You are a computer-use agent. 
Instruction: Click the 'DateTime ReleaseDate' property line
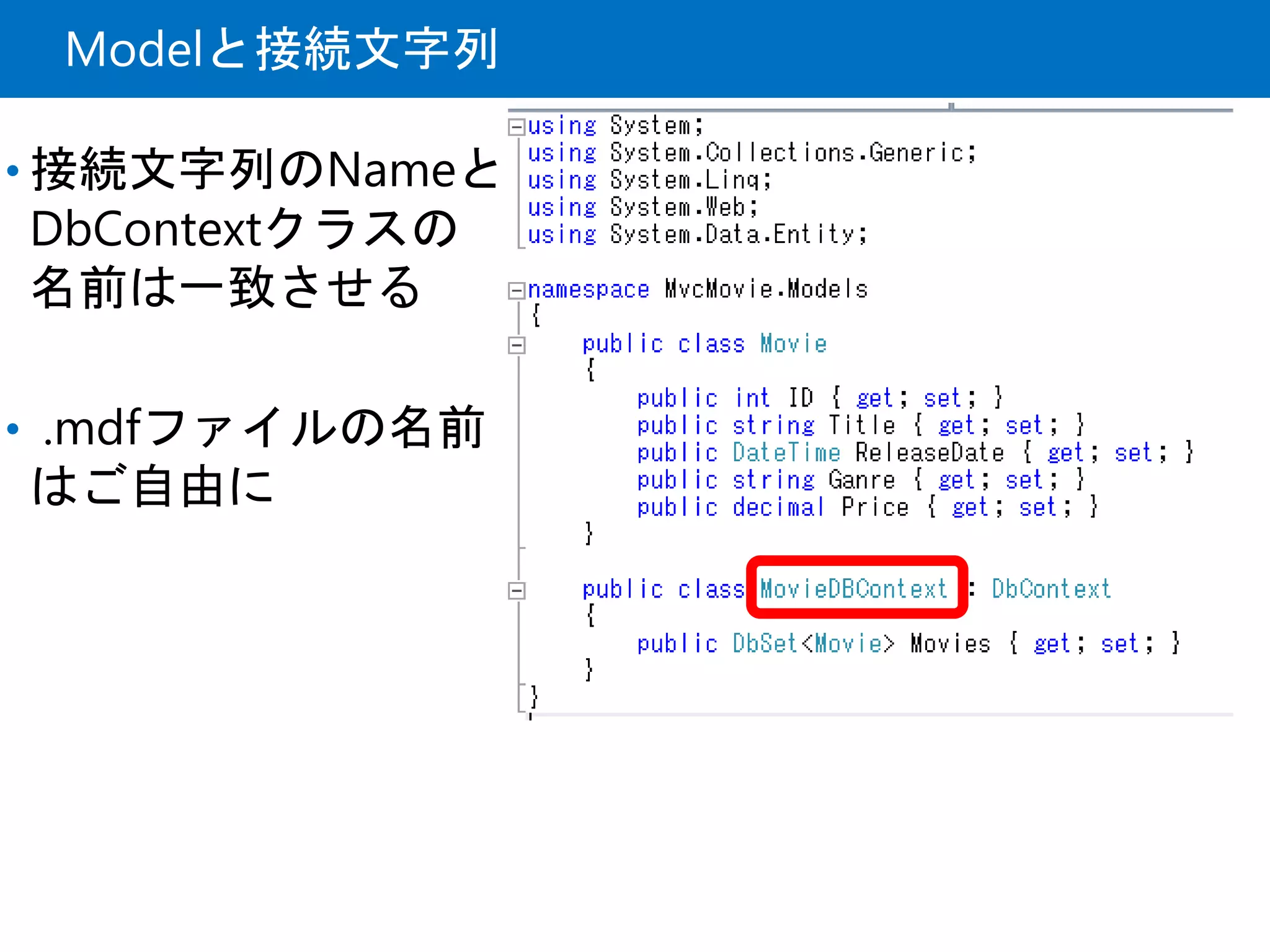coord(915,452)
